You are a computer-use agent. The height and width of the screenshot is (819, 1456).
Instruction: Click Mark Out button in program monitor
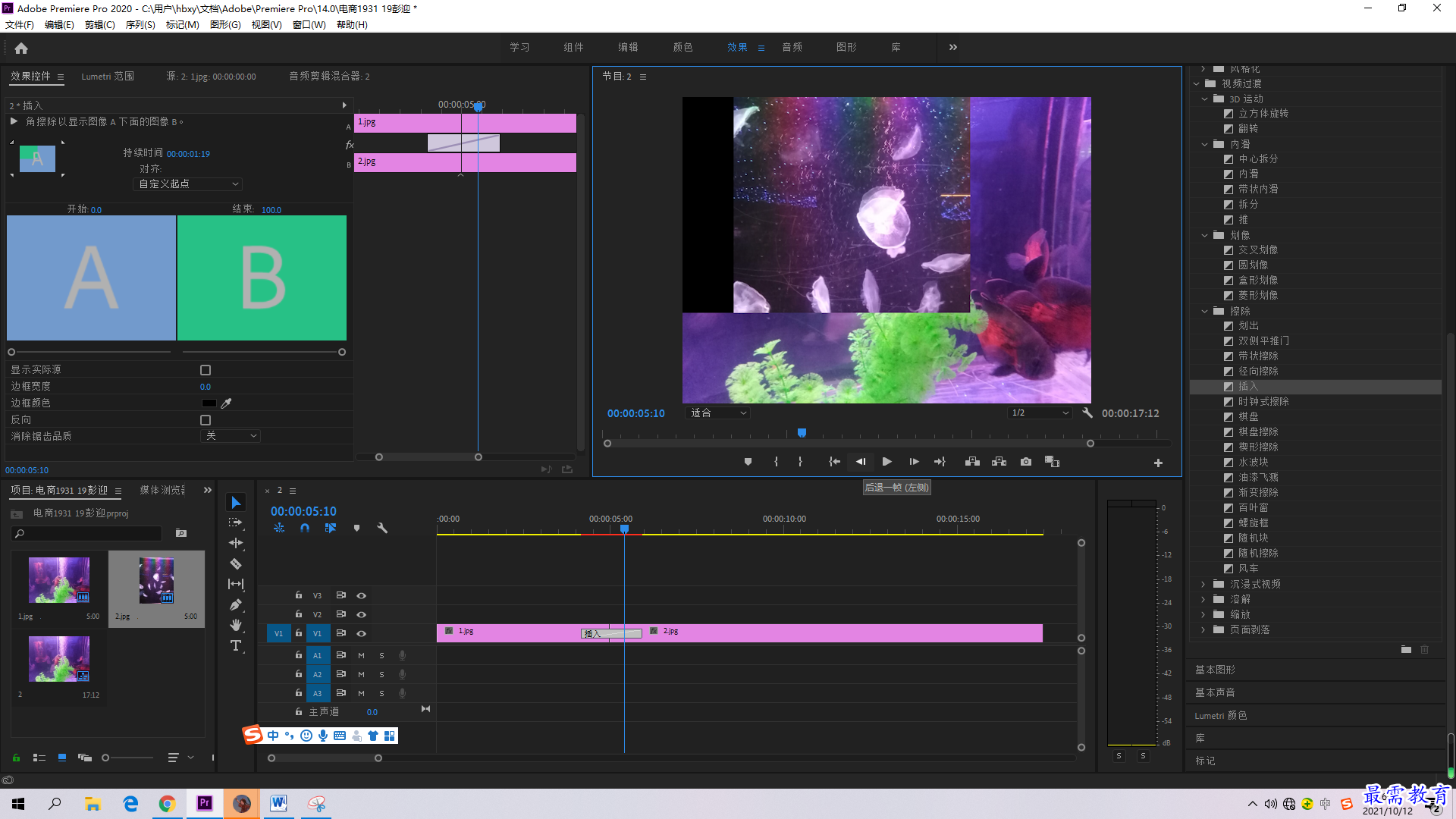click(x=800, y=462)
